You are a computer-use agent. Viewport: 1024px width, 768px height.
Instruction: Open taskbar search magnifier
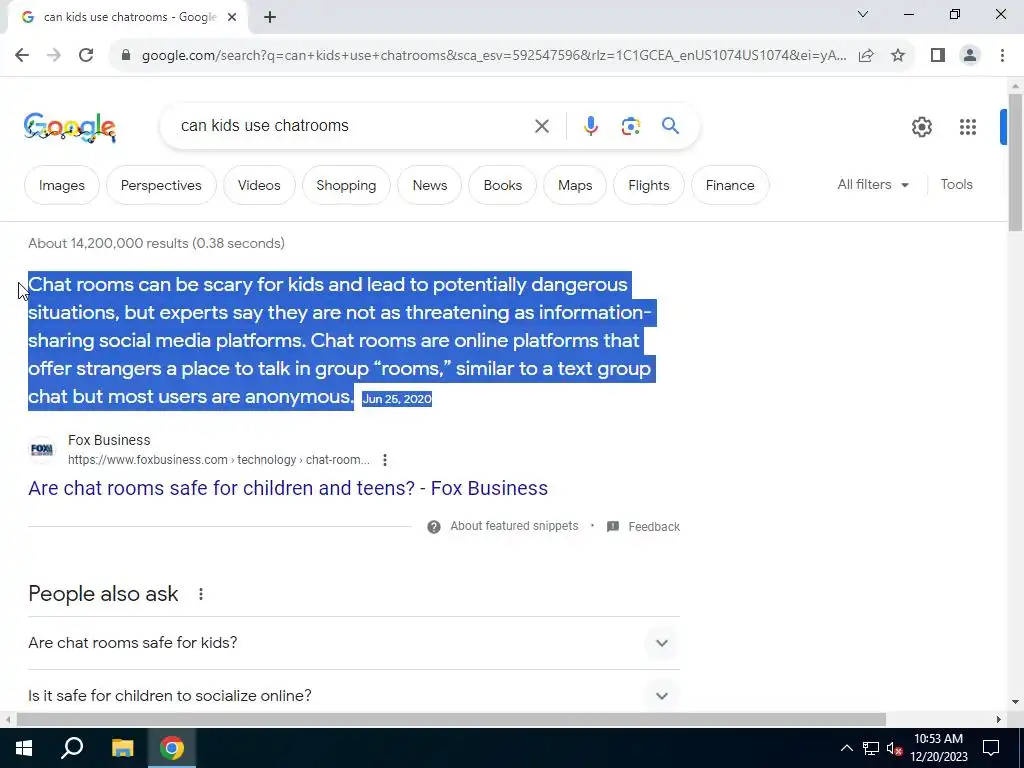(x=72, y=748)
